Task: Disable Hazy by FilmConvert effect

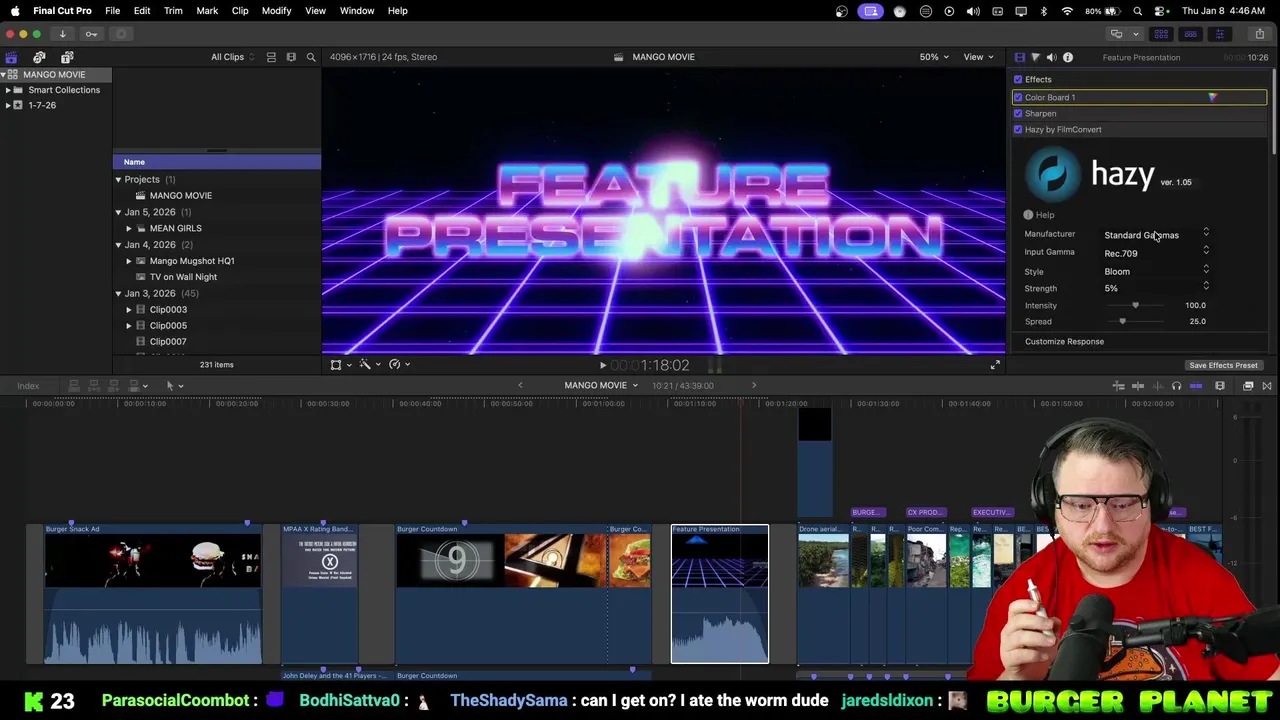Action: point(1018,129)
